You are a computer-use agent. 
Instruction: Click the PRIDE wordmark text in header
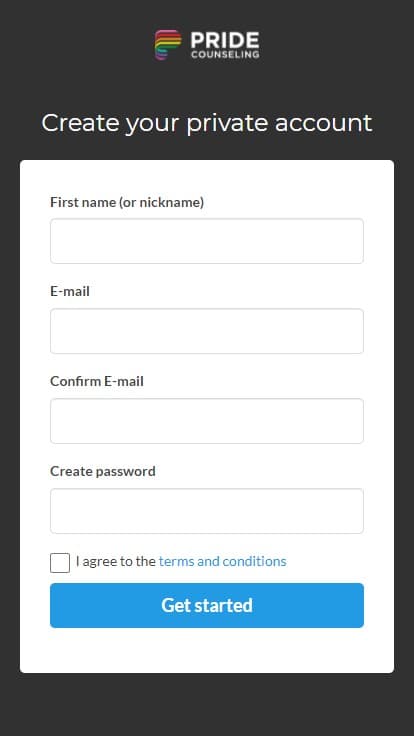(x=224, y=40)
